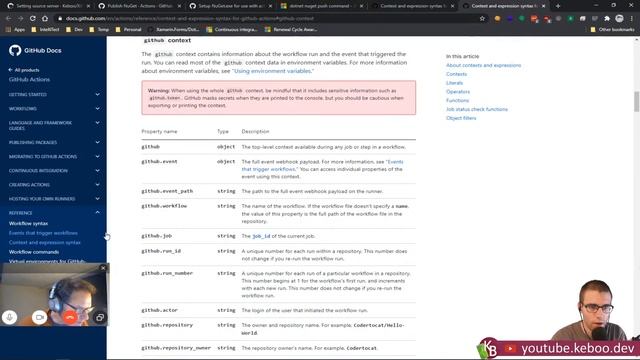Open the IntelliTect bookmark folder
The width and height of the screenshot is (640, 360).
pyautogui.click(x=45, y=30)
